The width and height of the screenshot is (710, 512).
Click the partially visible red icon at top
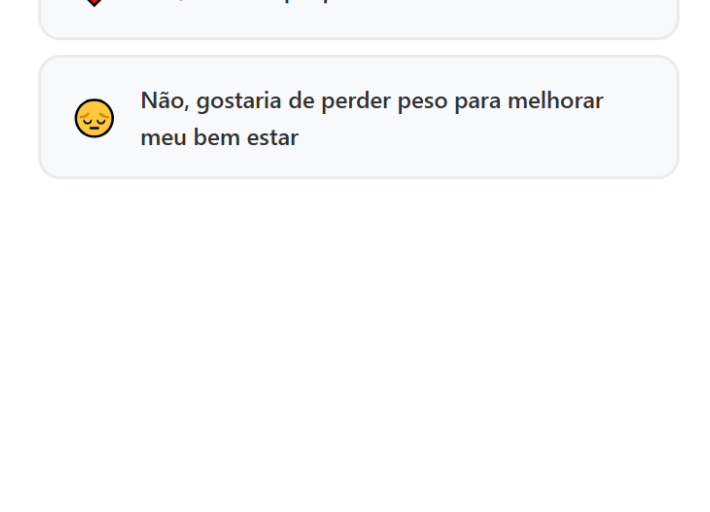(93, 3)
